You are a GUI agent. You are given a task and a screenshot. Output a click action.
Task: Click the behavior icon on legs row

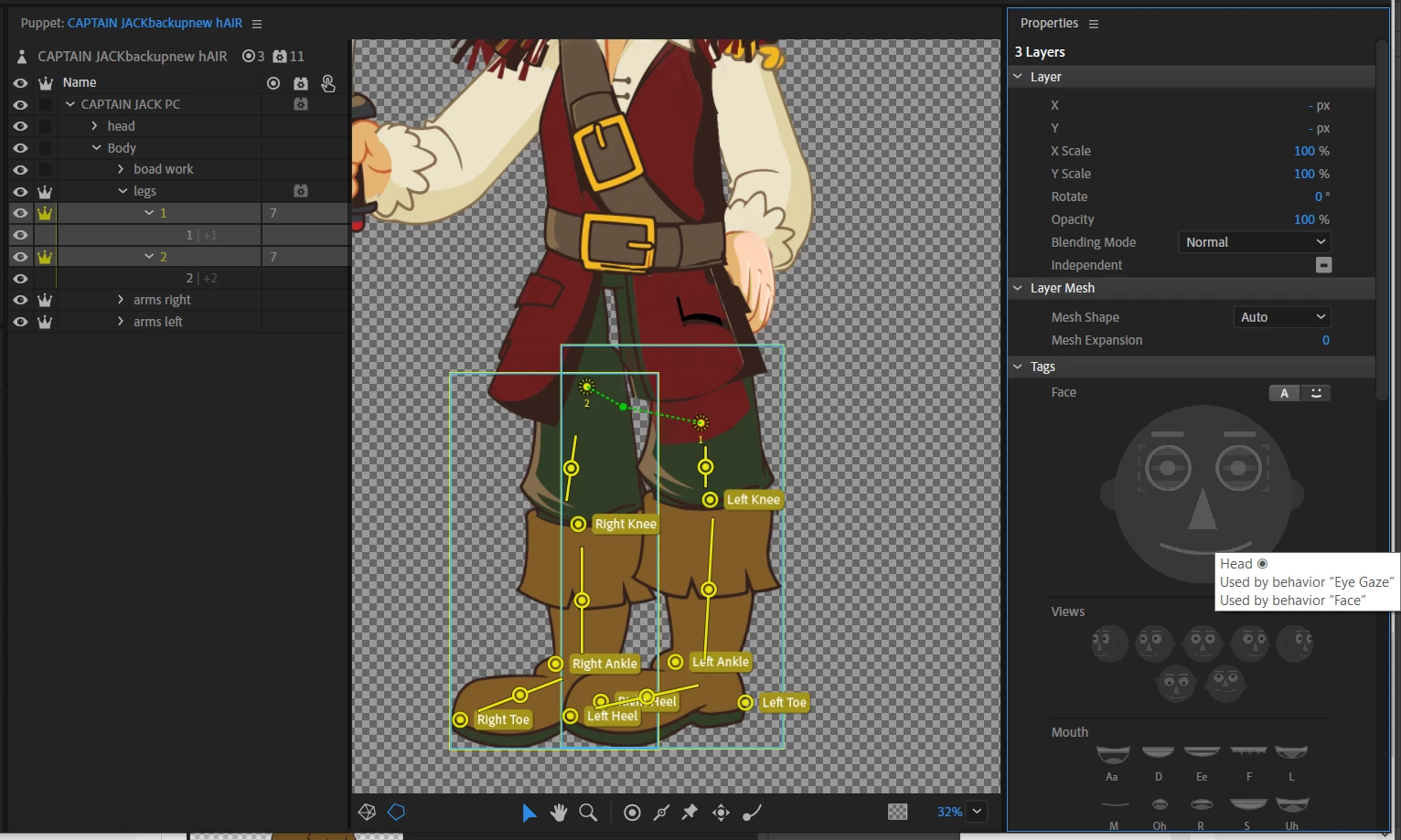coord(301,191)
